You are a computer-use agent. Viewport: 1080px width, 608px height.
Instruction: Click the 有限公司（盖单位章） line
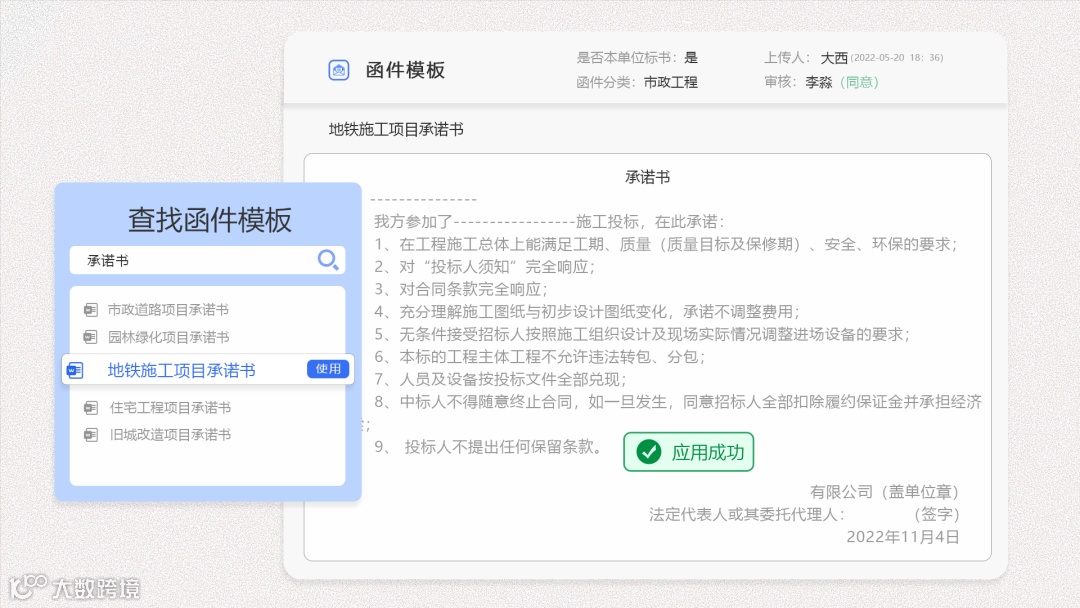(x=885, y=492)
